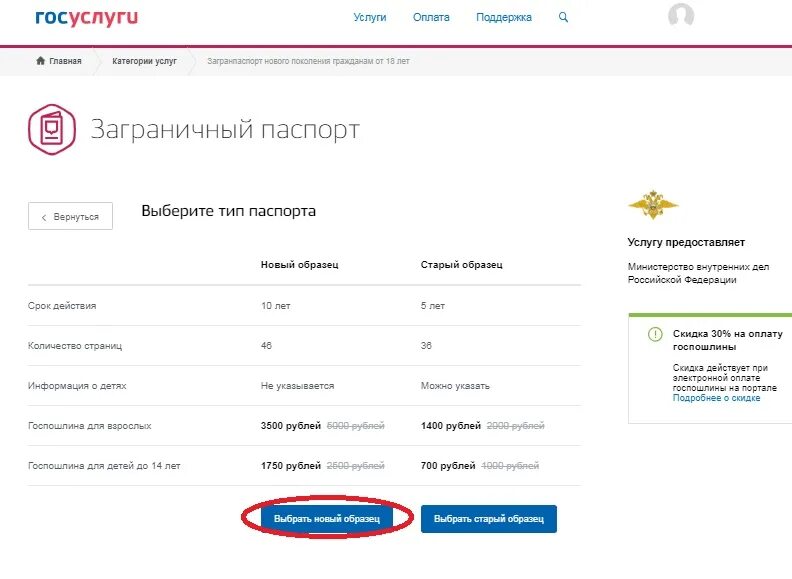
Task: Click the Gosuslugi logo
Action: coord(86,17)
